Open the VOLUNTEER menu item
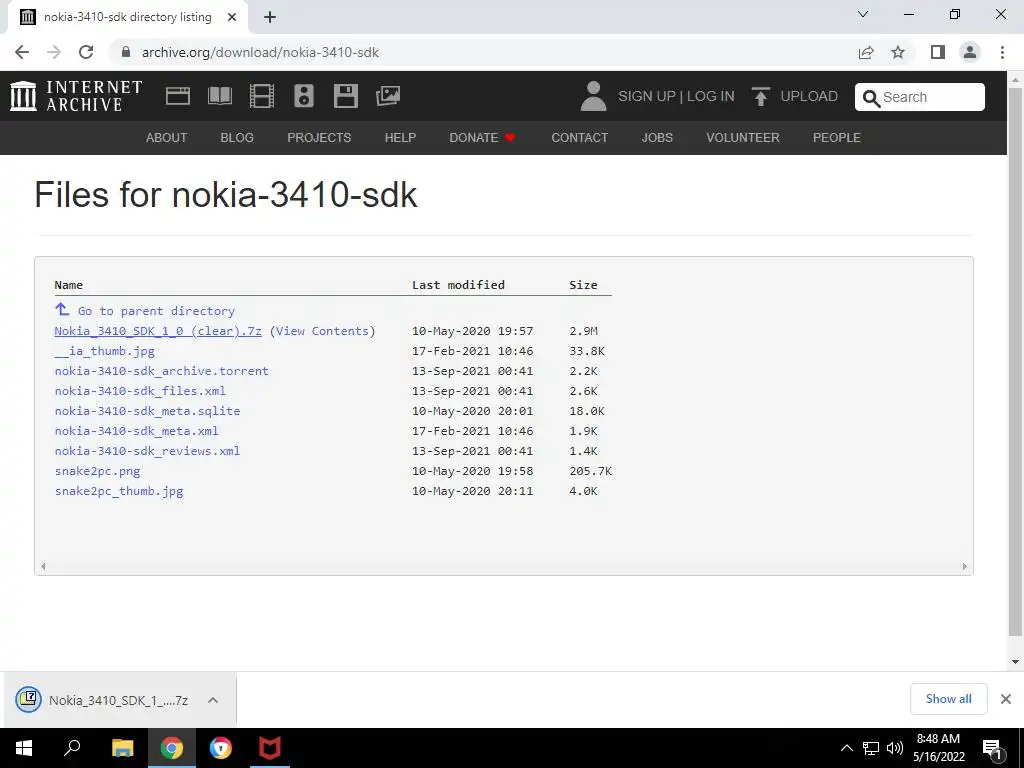 (743, 138)
